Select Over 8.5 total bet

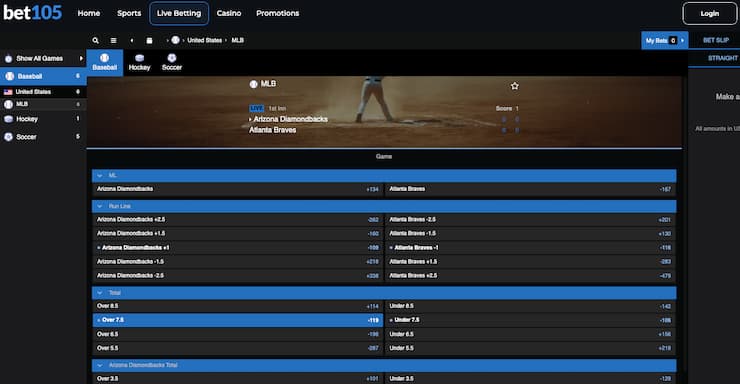click(237, 306)
